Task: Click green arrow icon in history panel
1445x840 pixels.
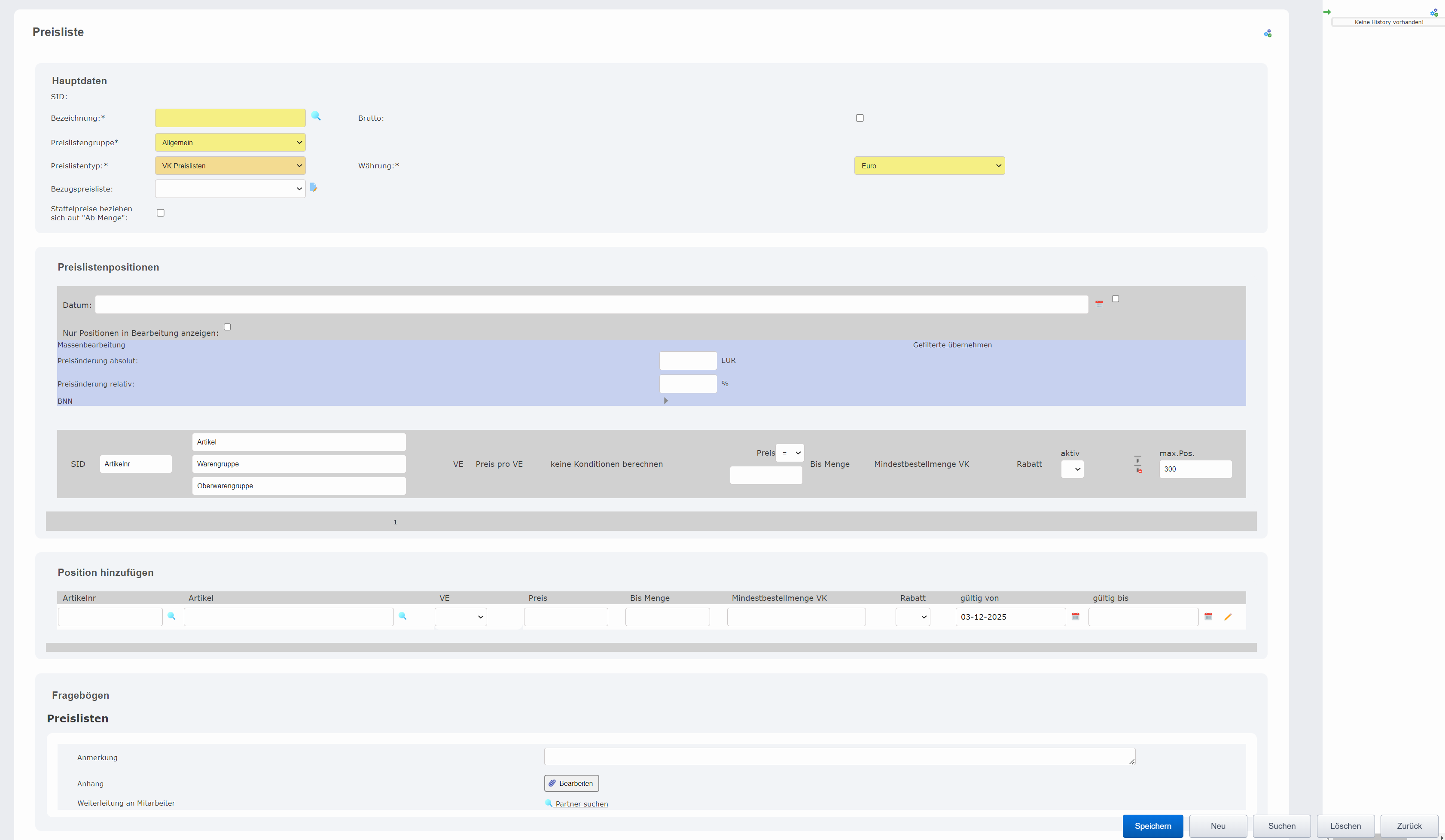Action: pyautogui.click(x=1327, y=12)
